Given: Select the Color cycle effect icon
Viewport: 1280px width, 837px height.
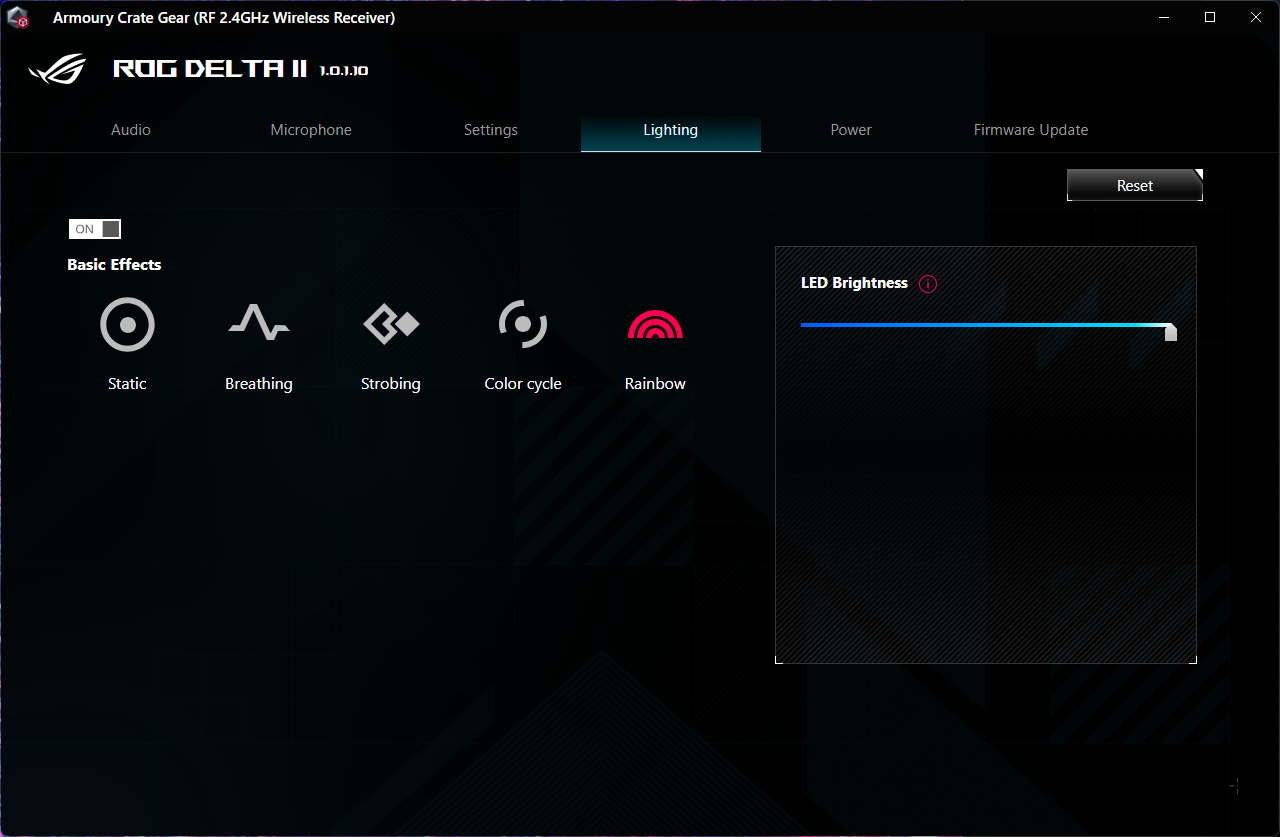Looking at the screenshot, I should click(523, 324).
